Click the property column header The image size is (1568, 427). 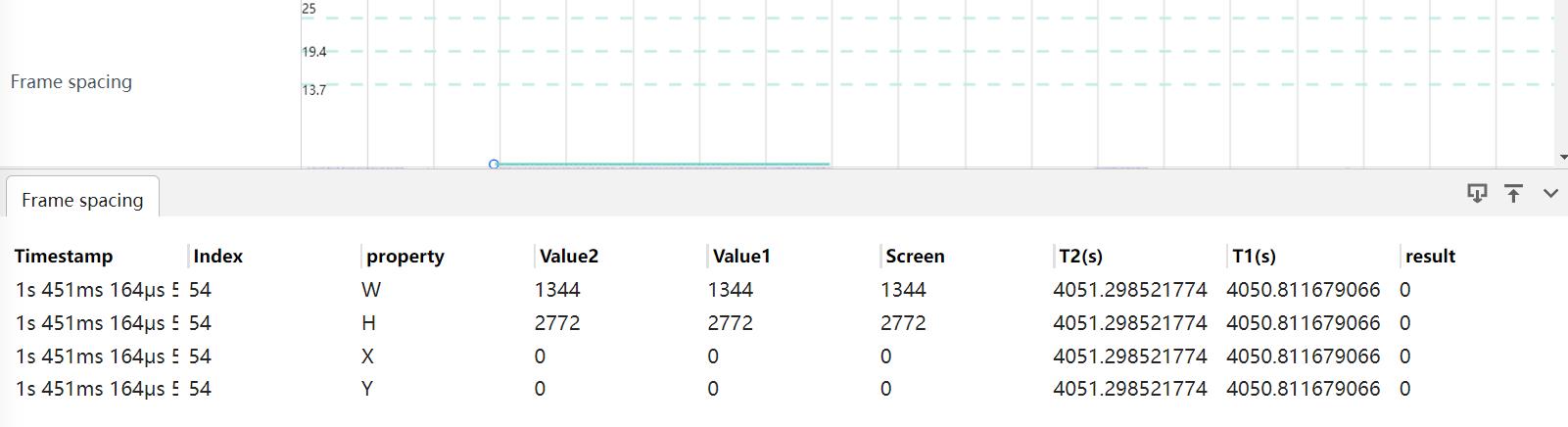pyautogui.click(x=404, y=257)
